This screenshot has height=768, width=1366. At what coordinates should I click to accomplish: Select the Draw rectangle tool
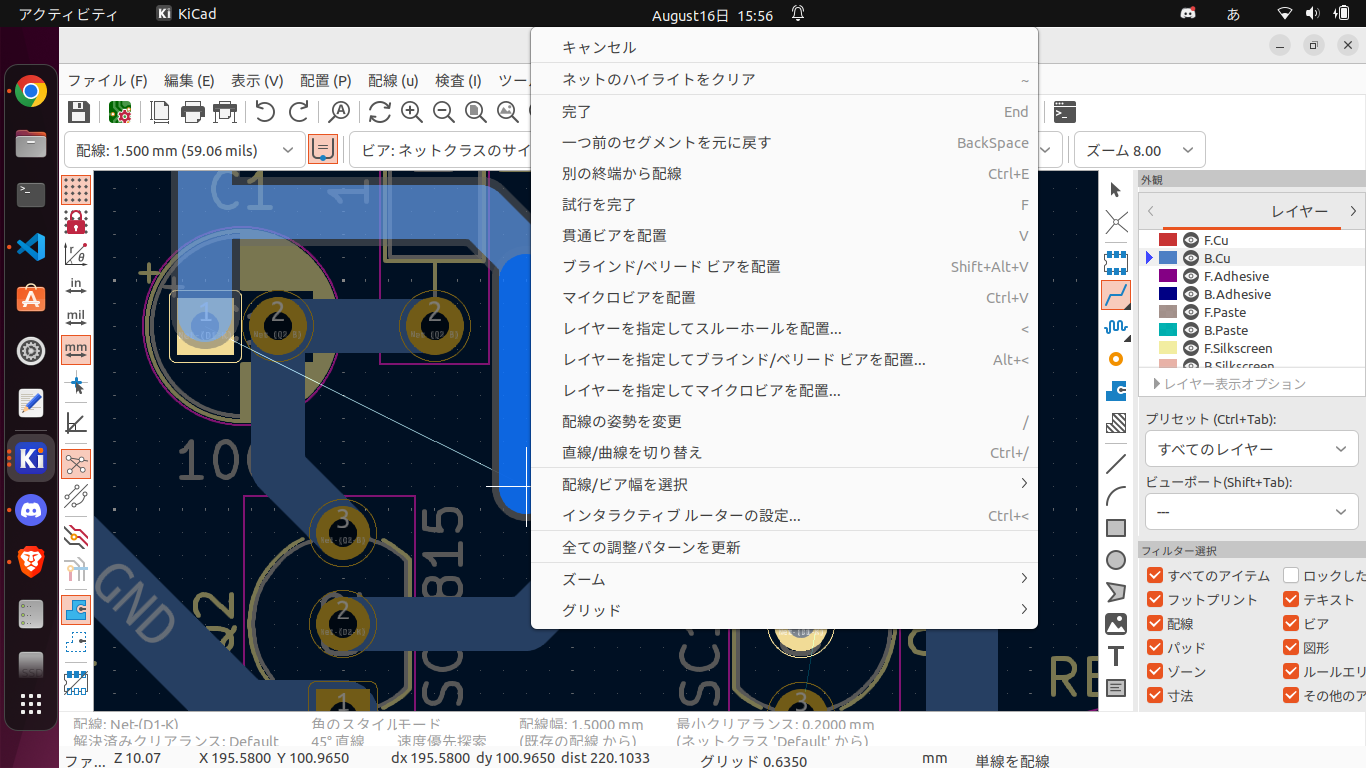coord(1116,528)
